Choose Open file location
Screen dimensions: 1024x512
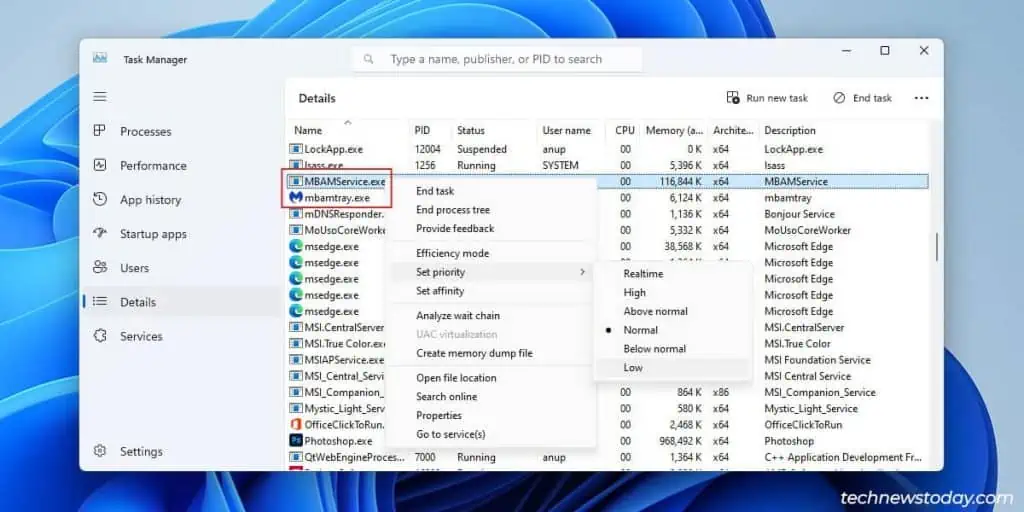491,377
